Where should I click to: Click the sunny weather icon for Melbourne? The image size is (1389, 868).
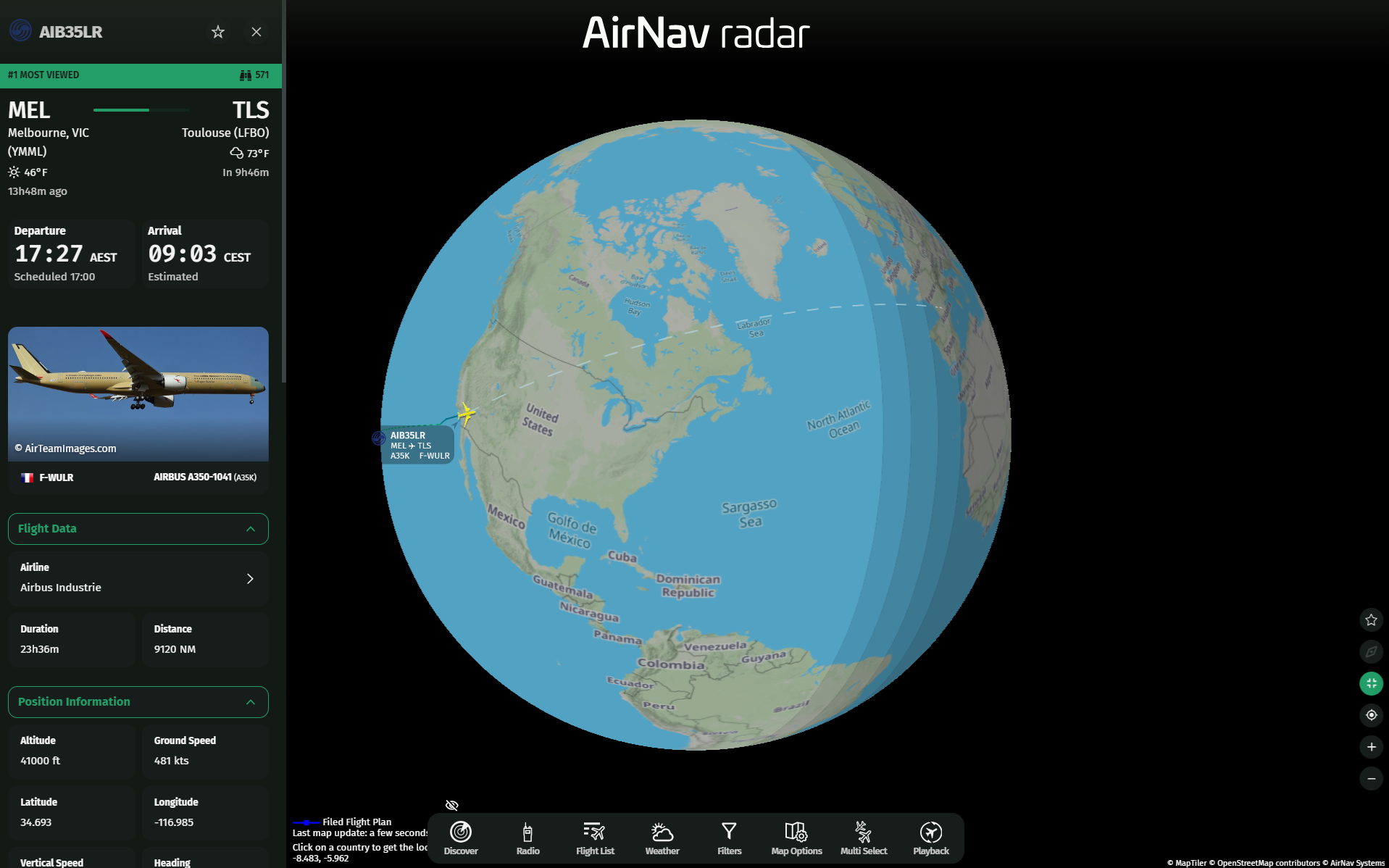coord(14,172)
